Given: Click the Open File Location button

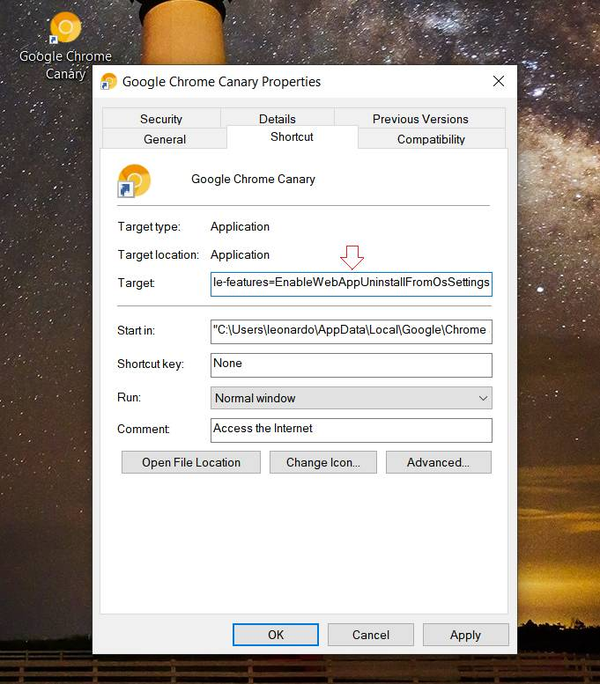Looking at the screenshot, I should (191, 462).
